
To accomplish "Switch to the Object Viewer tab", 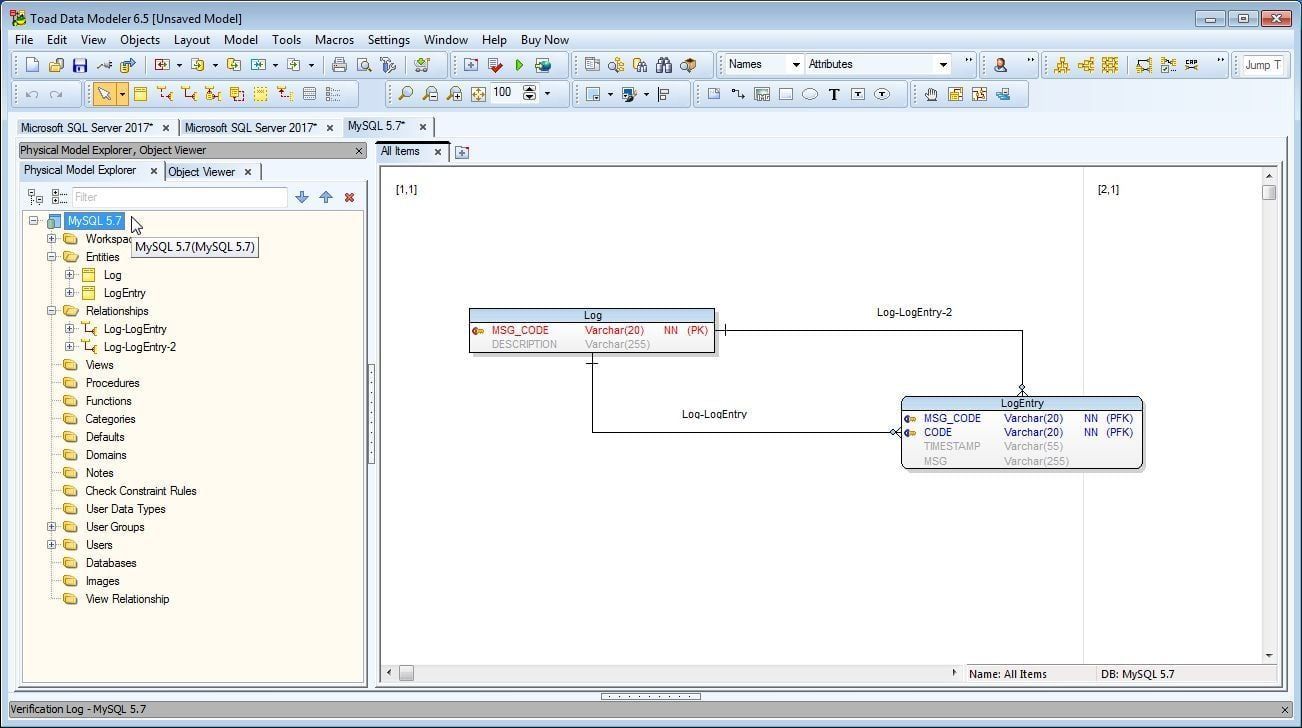I will coord(201,172).
